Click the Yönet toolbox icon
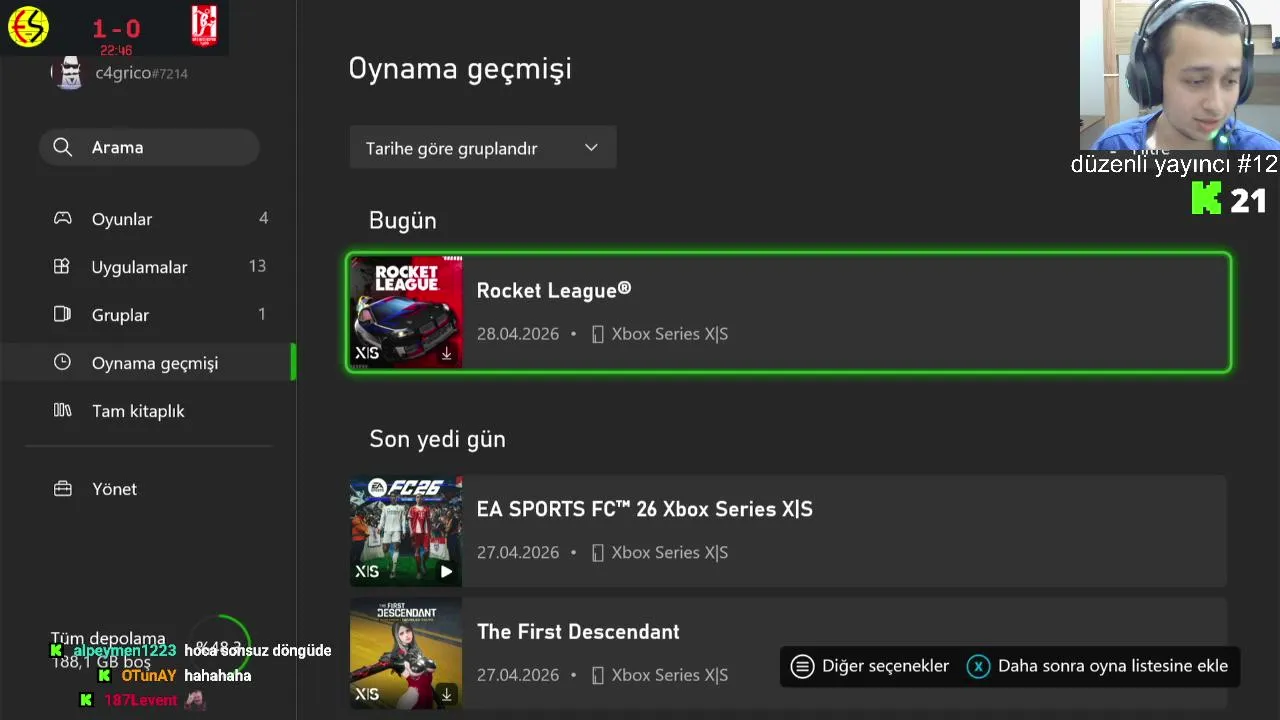1280x720 pixels. [x=62, y=489]
